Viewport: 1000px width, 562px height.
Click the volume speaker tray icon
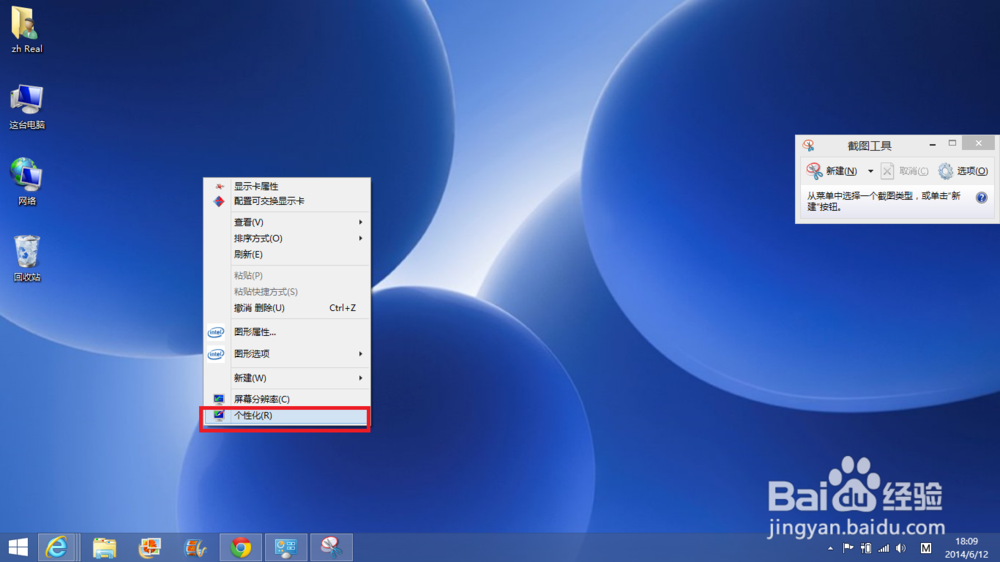(901, 548)
